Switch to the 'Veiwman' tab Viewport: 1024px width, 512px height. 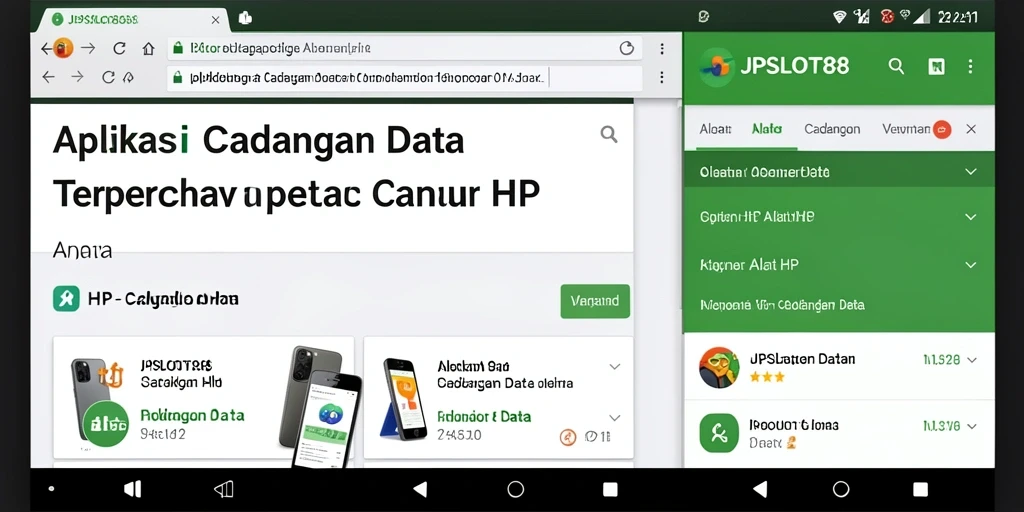[x=906, y=129]
